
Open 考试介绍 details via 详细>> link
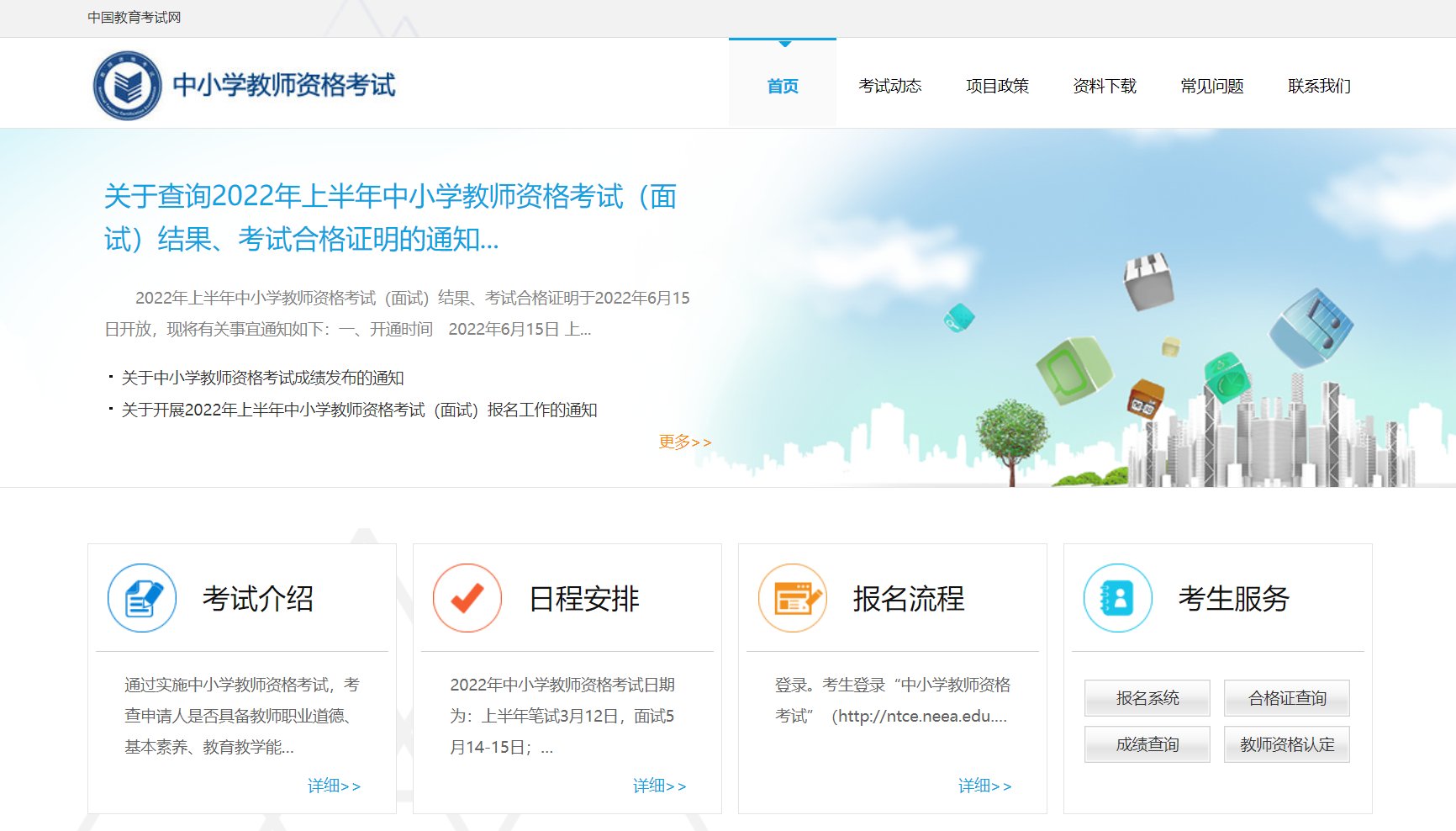click(335, 786)
